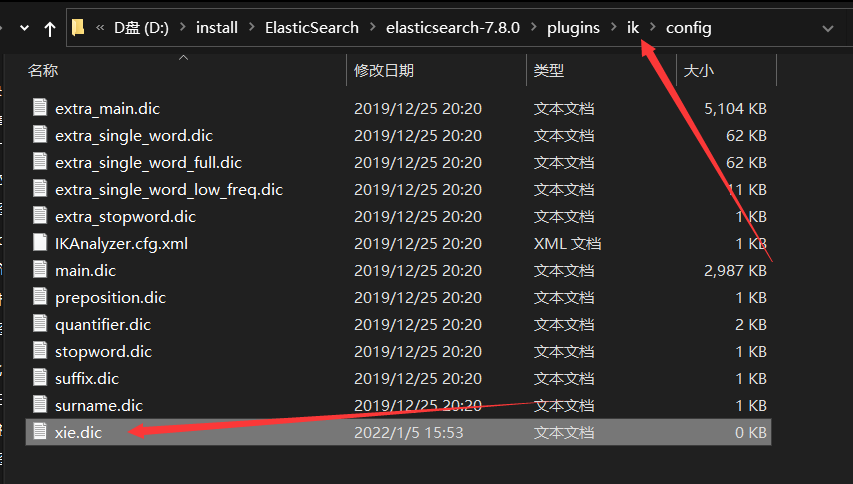Click the main.dic file icon

click(x=40, y=269)
